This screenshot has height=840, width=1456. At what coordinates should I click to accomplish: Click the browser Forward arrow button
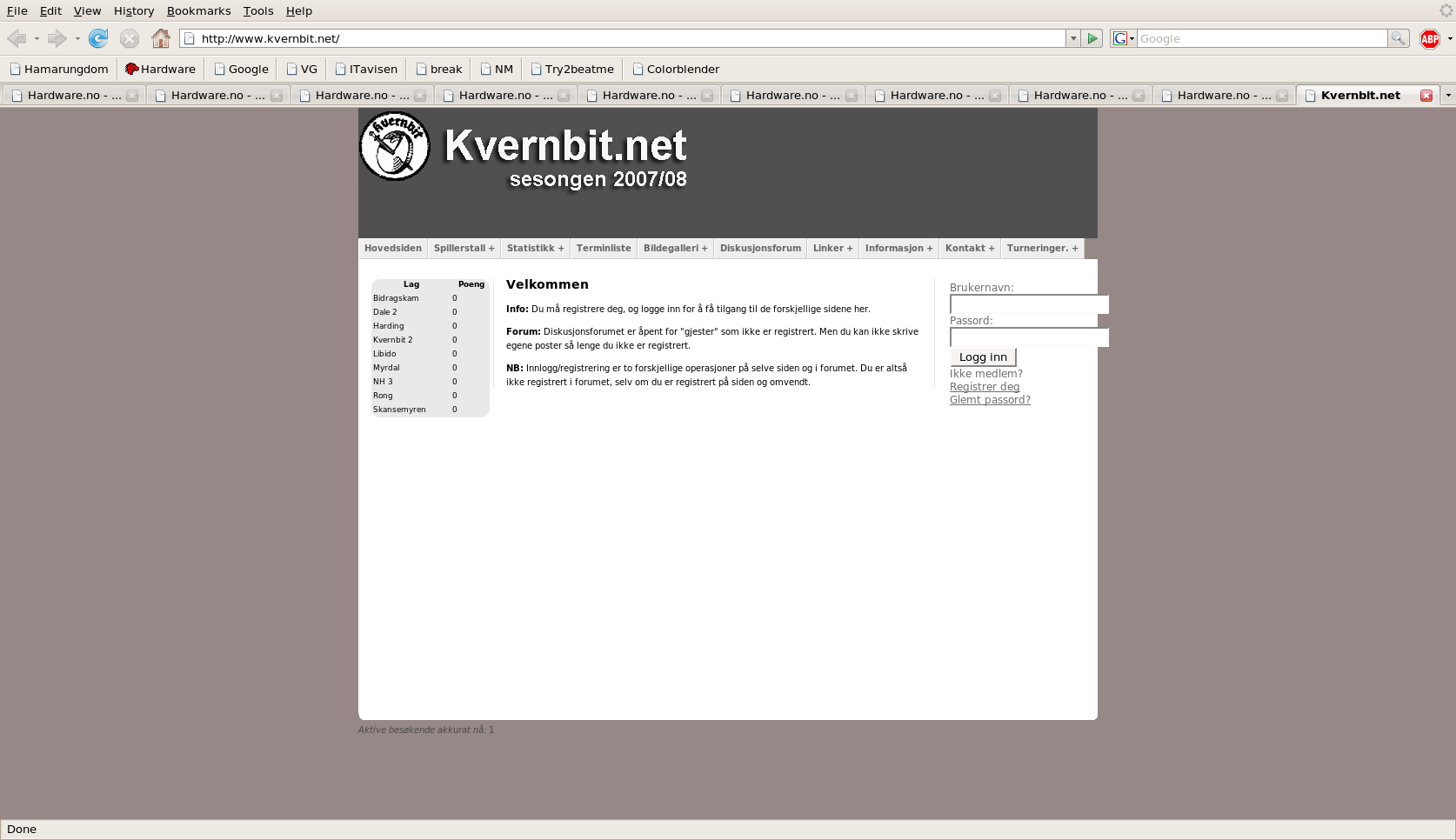click(x=57, y=38)
